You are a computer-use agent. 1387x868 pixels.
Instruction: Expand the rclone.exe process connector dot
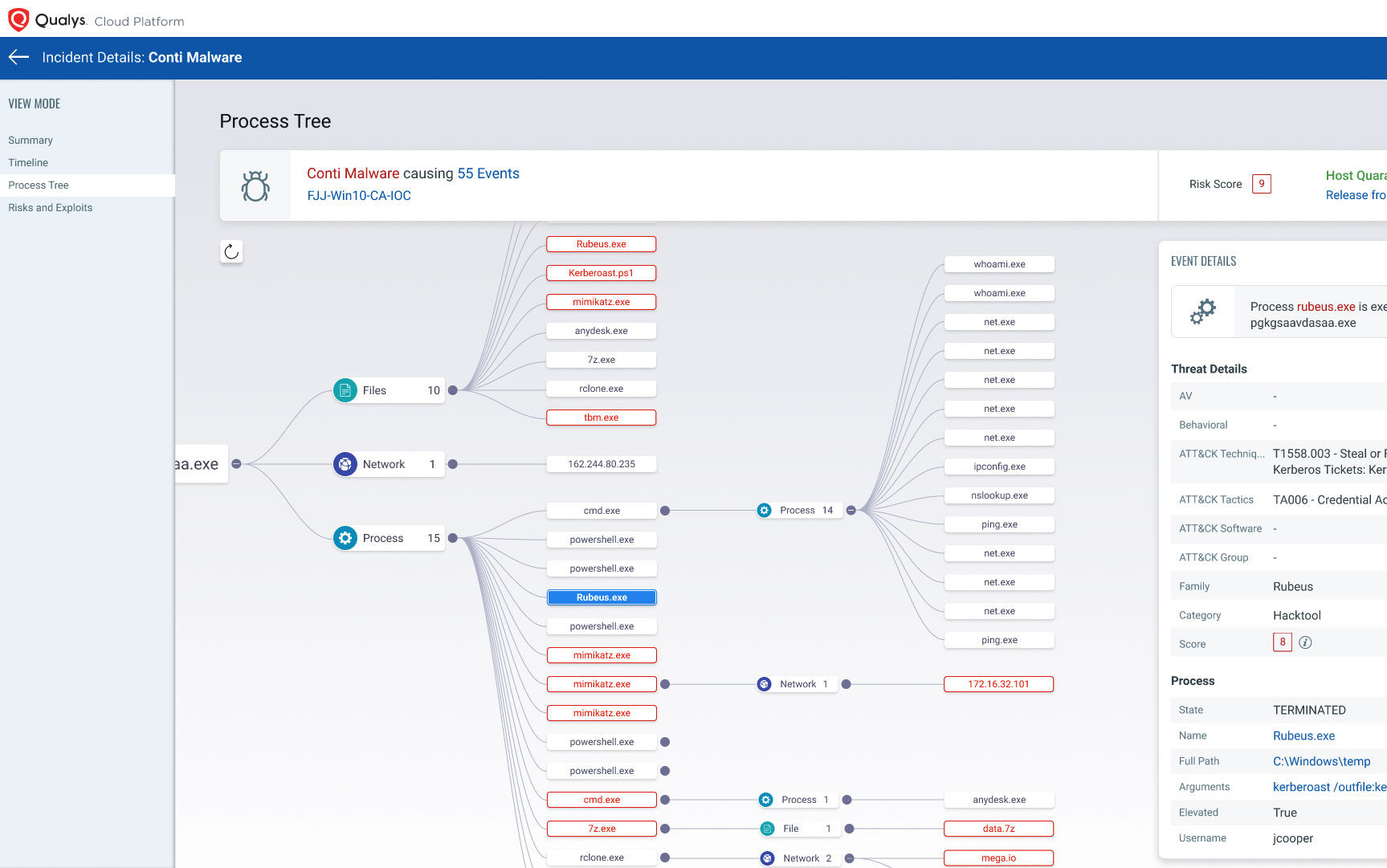coord(665,858)
